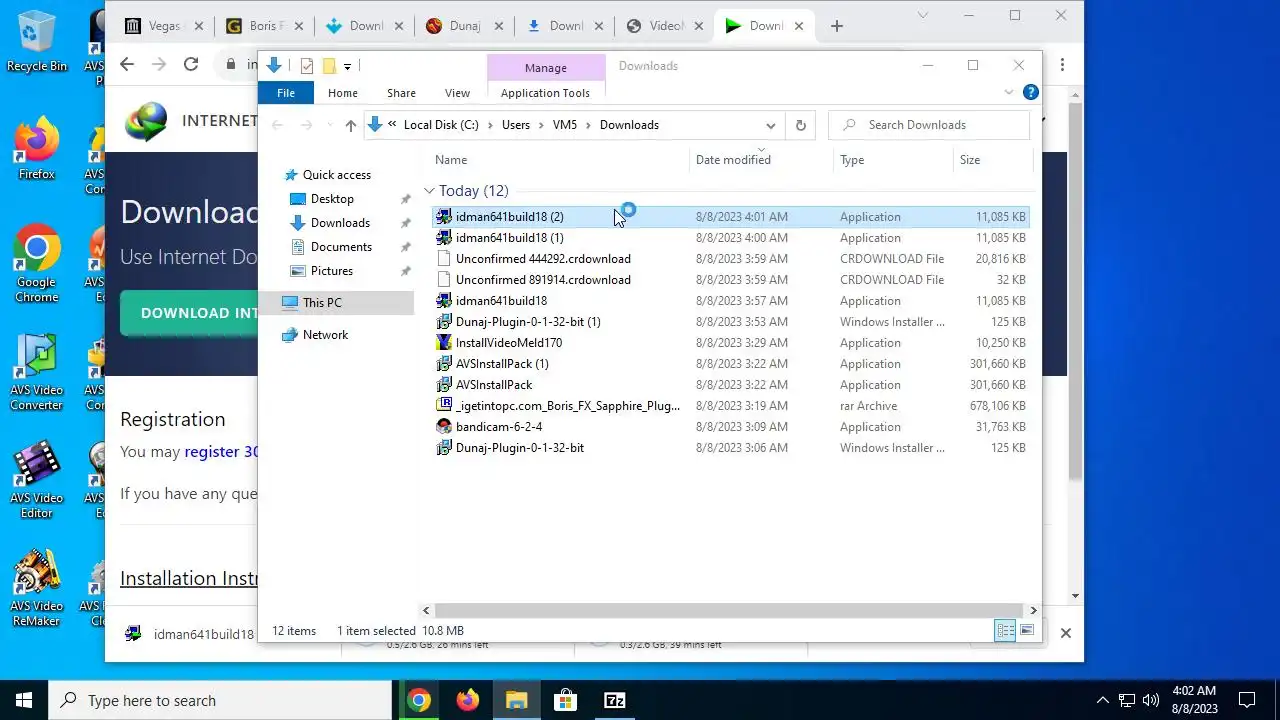Open a new Chrome tab
This screenshot has height=720, width=1280.
837,26
